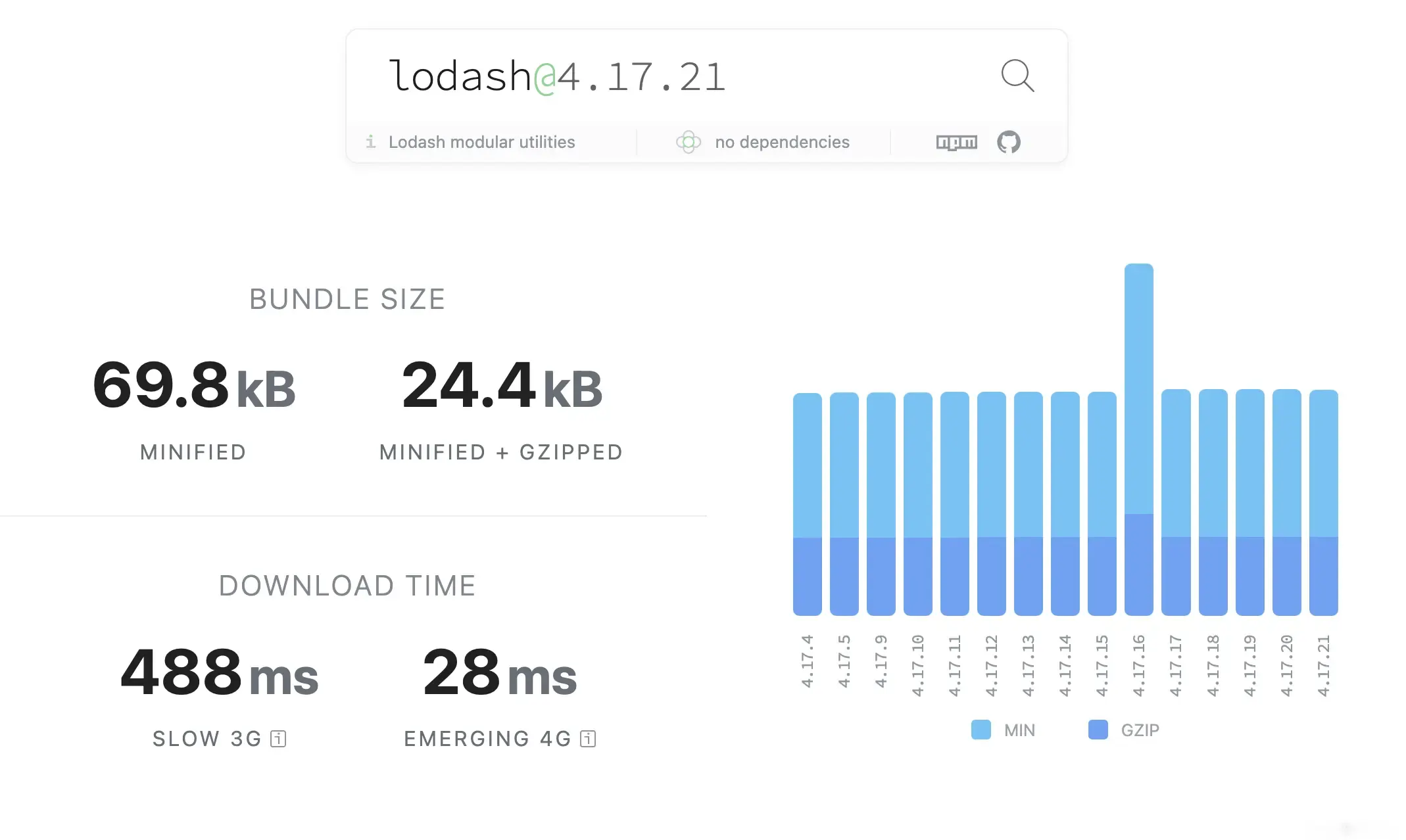Click the BUNDLE SIZE heading
Screen dimensions: 1406x840
347,299
